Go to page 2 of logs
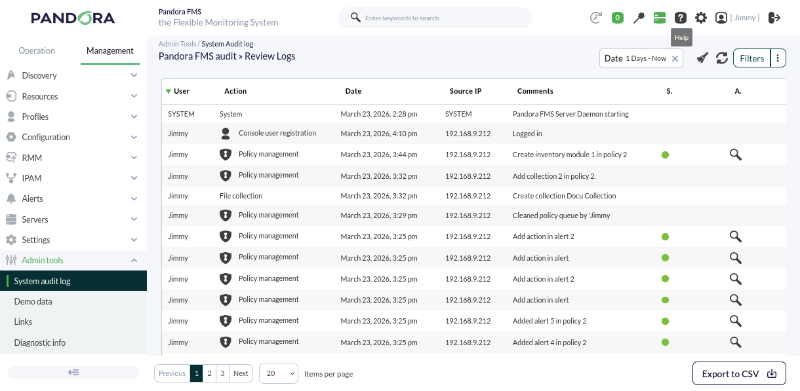This screenshot has width=800, height=391. point(209,374)
